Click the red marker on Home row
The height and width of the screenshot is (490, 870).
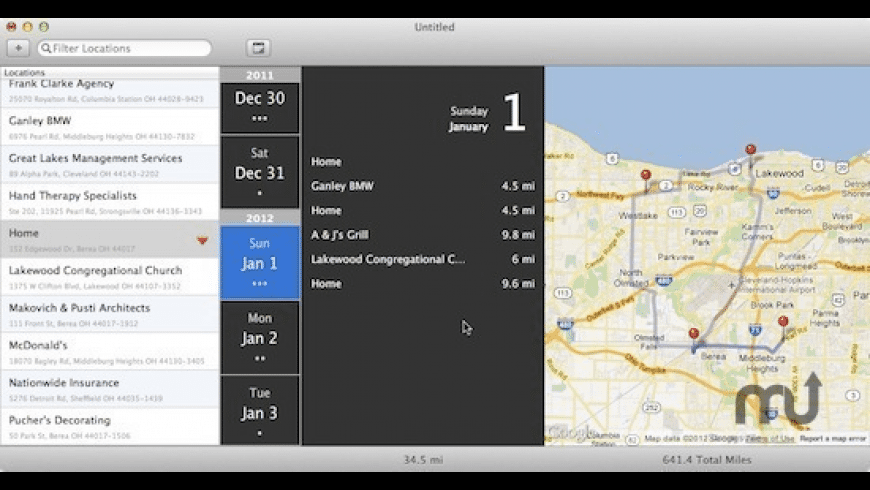203,240
